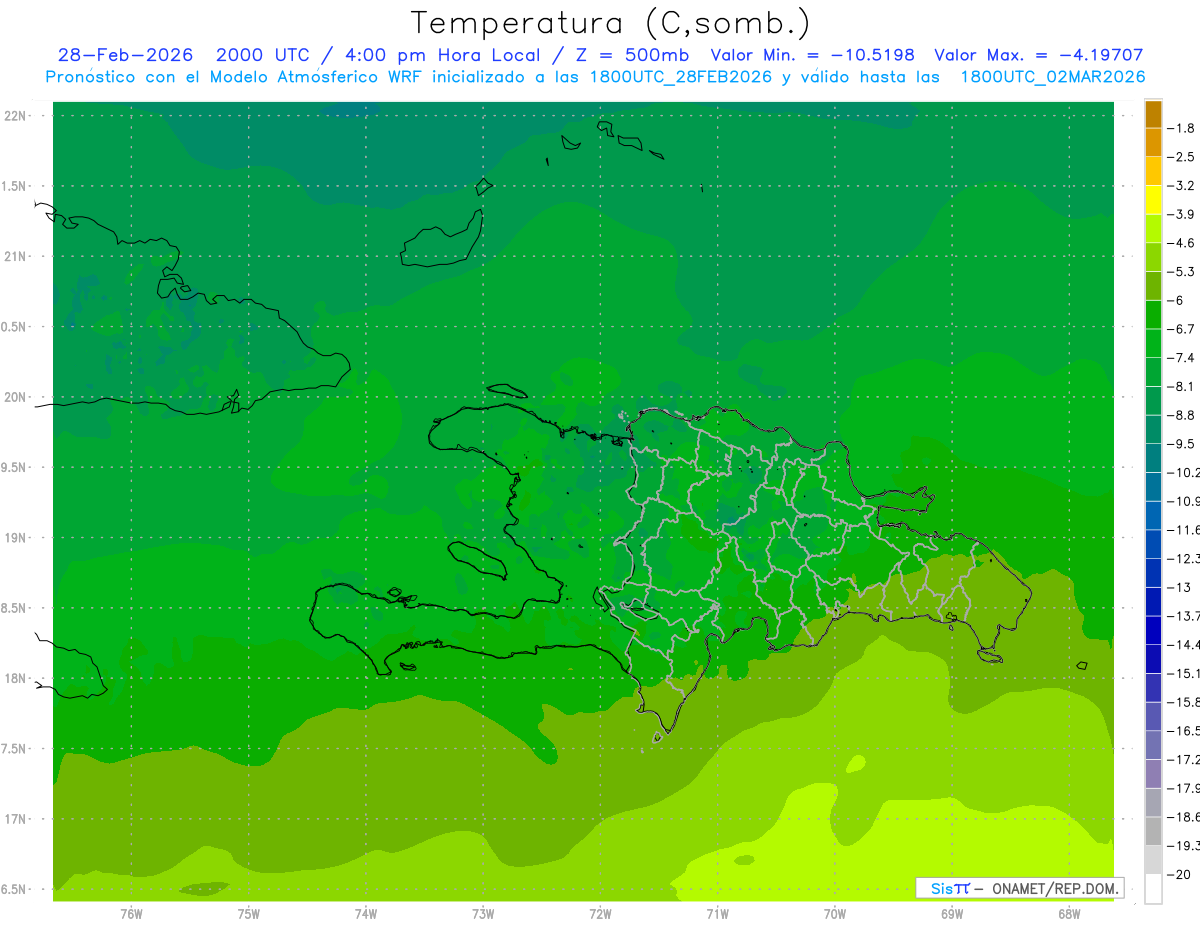Viewport: 1200px width, 927px height.
Task: Click the "ONAMET/REP.DOM." credit label
Action: click(1055, 888)
